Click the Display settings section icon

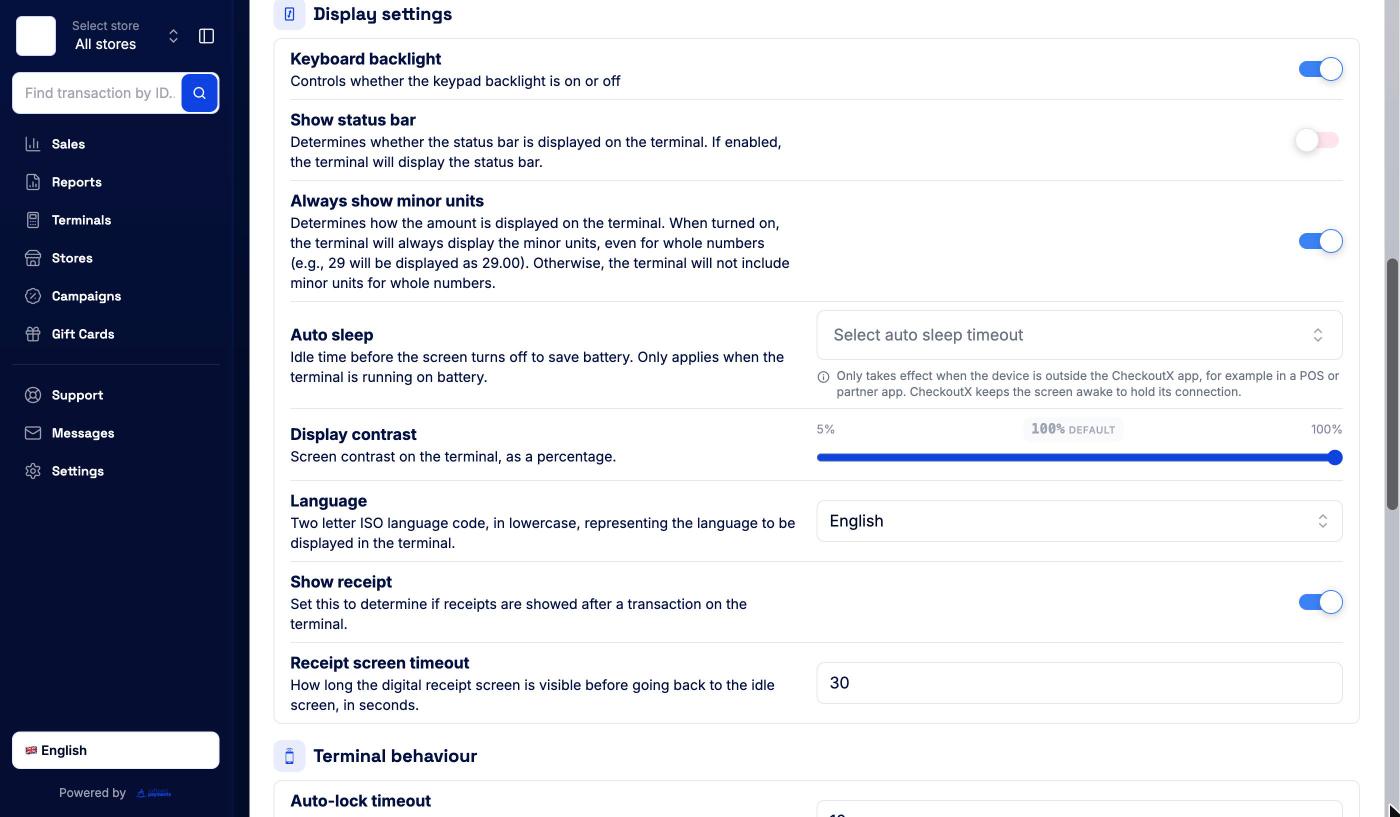289,14
